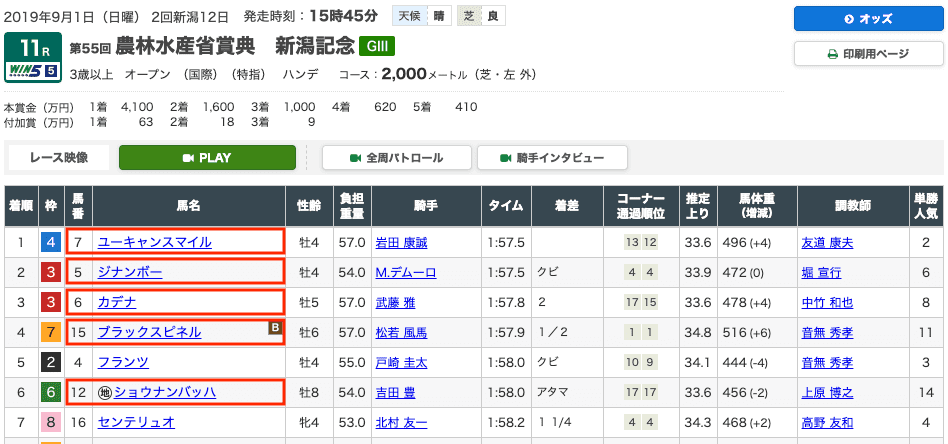Click the 天候 晴 weather indicator
Image resolution: width=948 pixels, height=444 pixels.
[422, 16]
